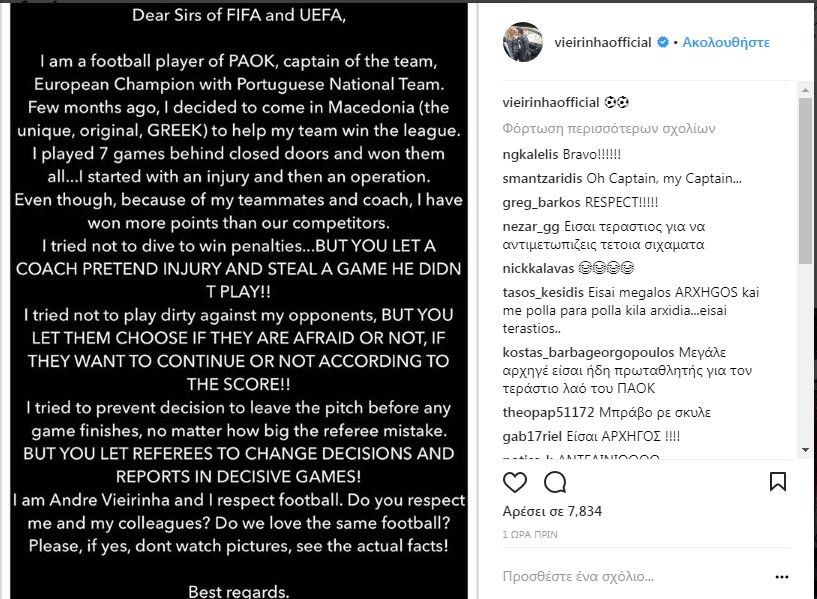Screen dimensions: 817x599
Task: Click the 1 ΩΡΑ ΠΡΙΝ timestamp
Action: click(x=531, y=535)
